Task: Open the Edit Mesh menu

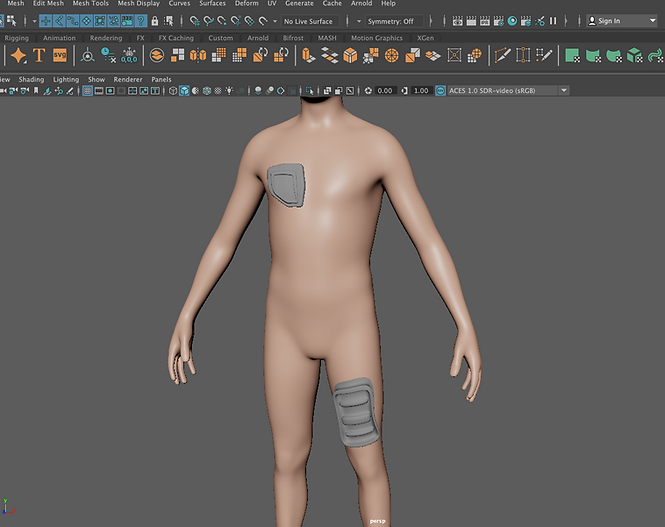Action: (x=48, y=3)
